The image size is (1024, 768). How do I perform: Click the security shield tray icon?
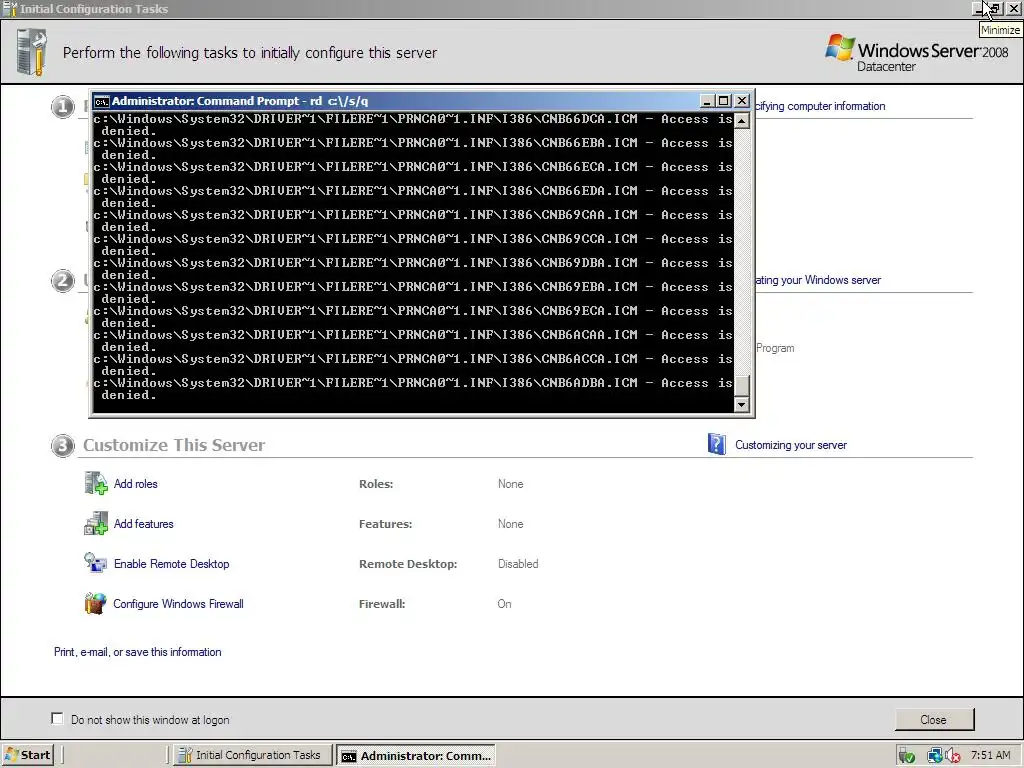pyautogui.click(x=906, y=756)
